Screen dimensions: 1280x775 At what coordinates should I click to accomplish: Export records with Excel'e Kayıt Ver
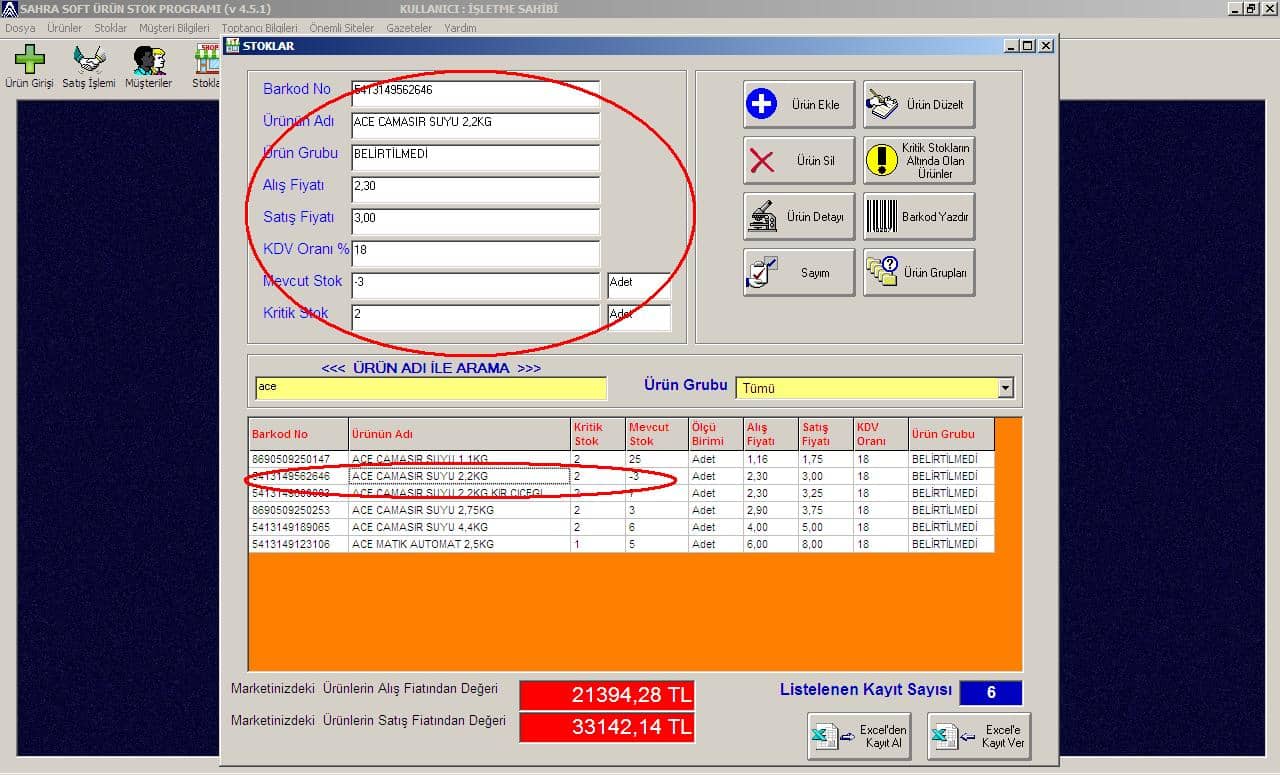[978, 736]
